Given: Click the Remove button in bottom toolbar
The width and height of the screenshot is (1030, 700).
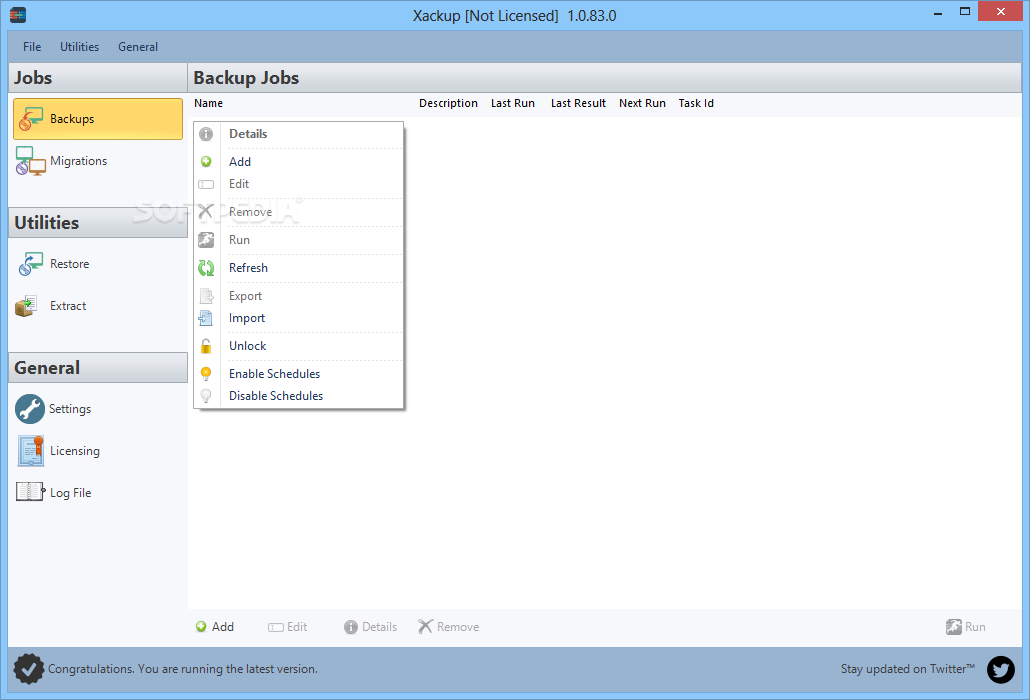Looking at the screenshot, I should [449, 627].
